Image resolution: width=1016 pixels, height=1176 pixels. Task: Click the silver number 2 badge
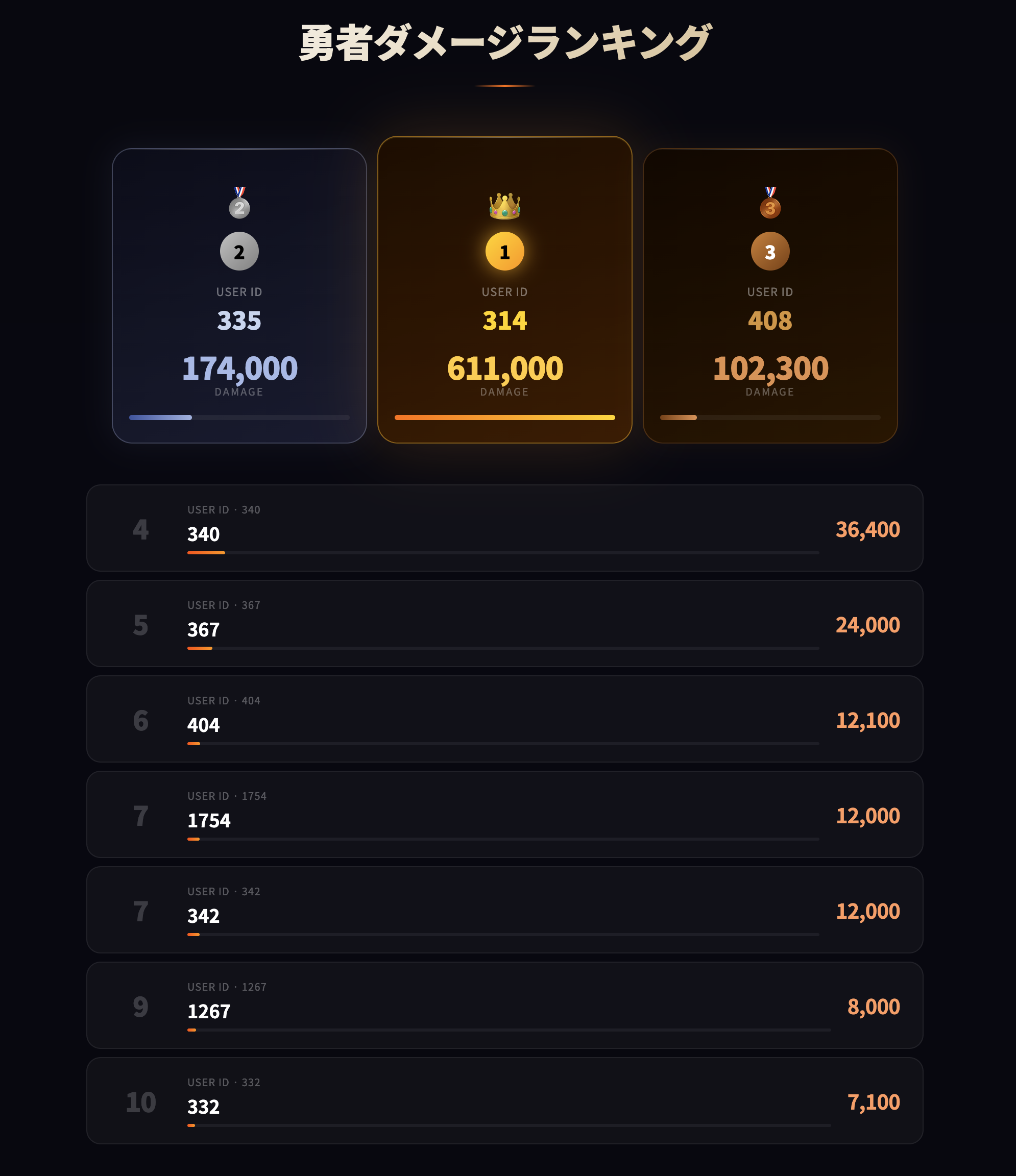click(239, 252)
